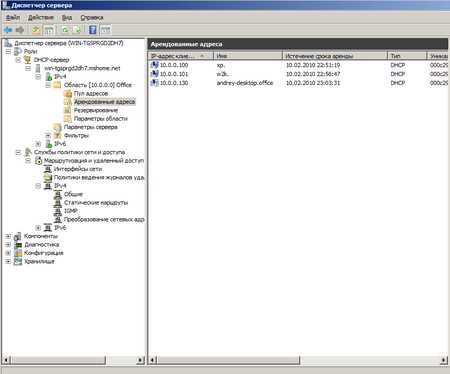Click the Фильтры filter icon in tree
The height and width of the screenshot is (374, 450).
(58, 135)
